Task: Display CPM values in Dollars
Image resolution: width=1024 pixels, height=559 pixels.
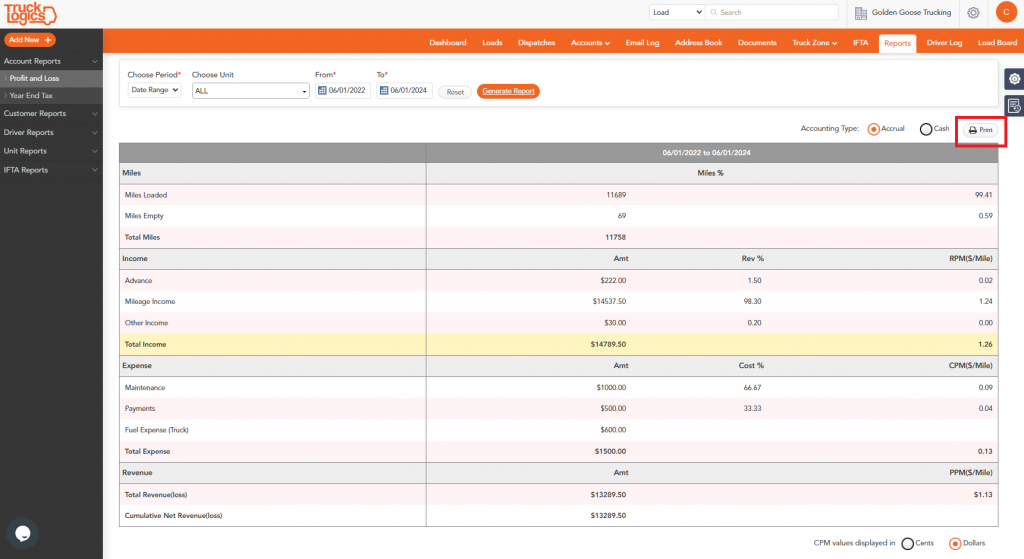Action: tap(955, 544)
